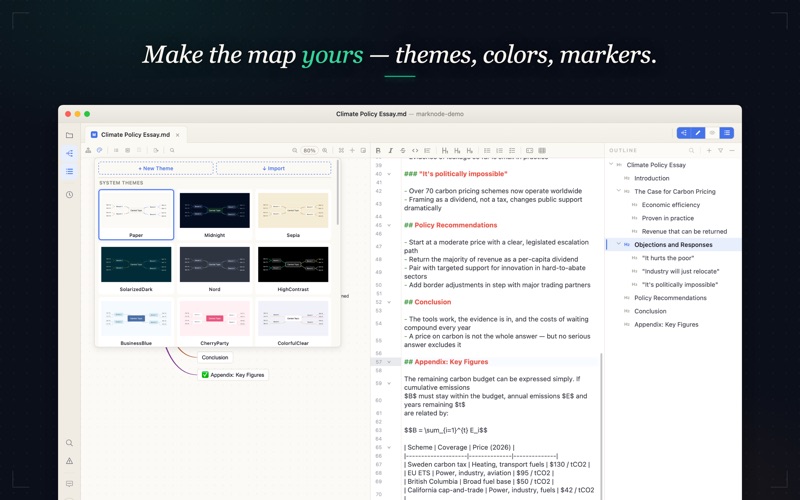The image size is (800, 500).
Task: Insert numbered list
Action: point(499,151)
